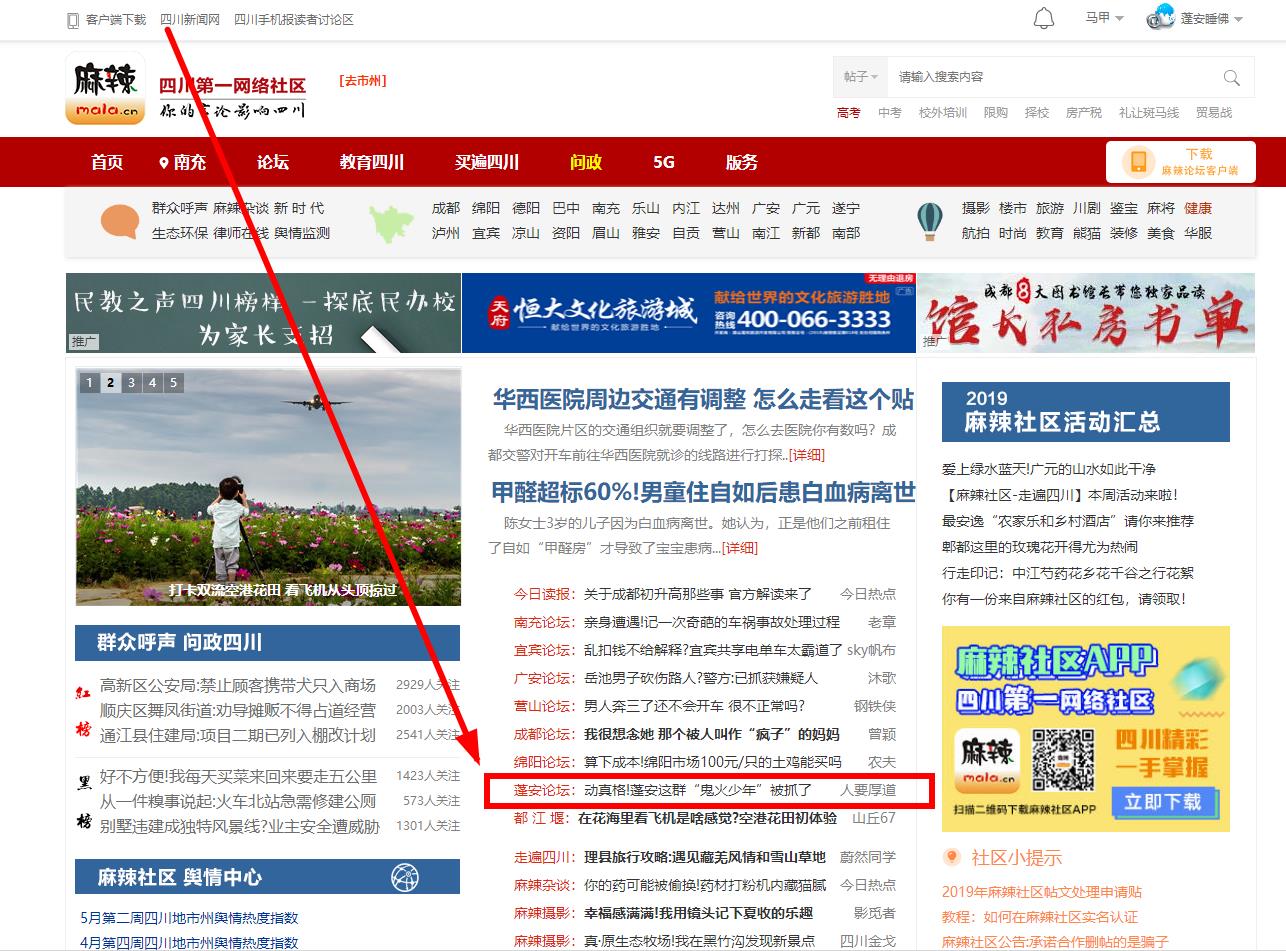This screenshot has height=951, width=1286.
Task: Click the 客户端下载 phone icon
Action: coord(73,20)
